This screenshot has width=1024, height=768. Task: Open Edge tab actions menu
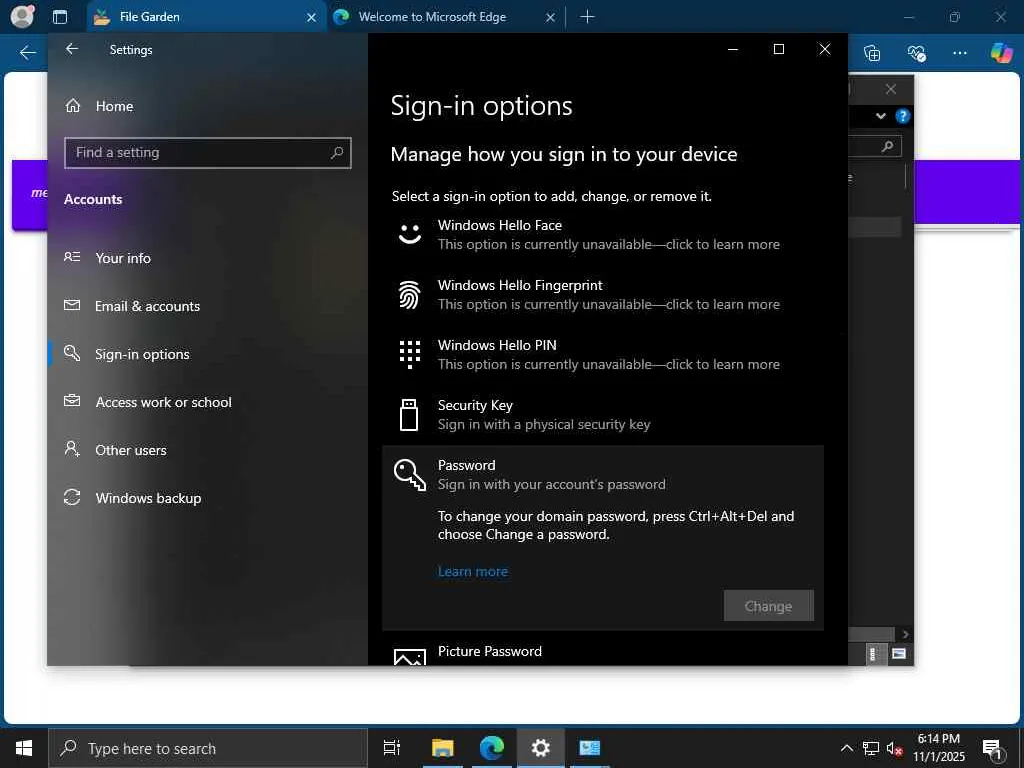60,17
